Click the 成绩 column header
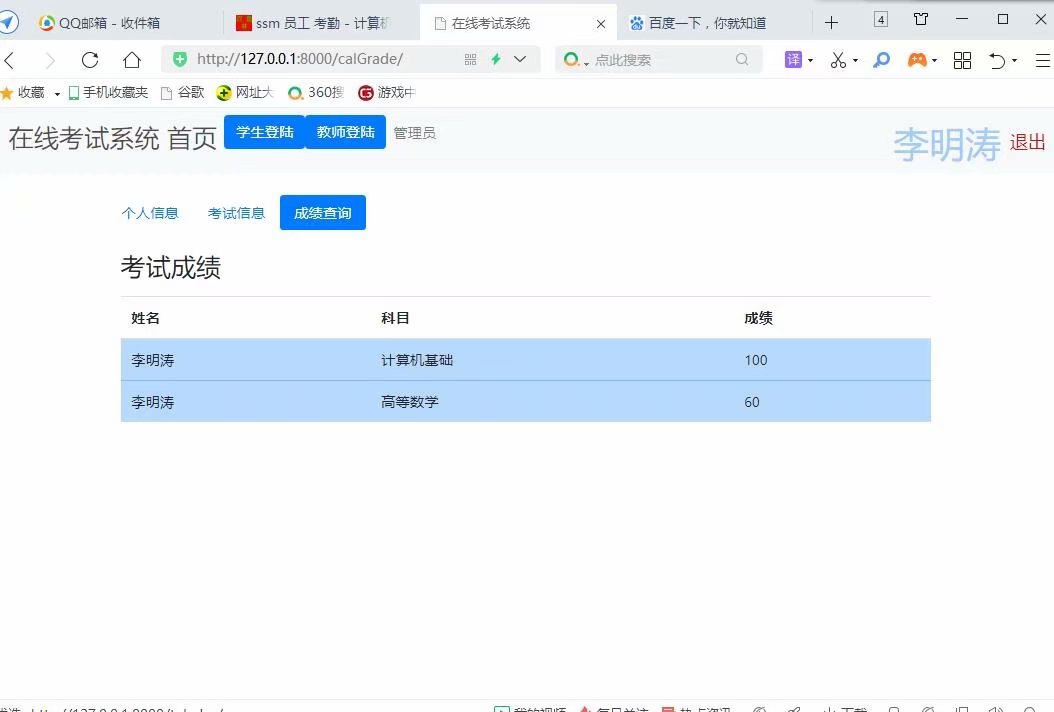 pos(758,318)
